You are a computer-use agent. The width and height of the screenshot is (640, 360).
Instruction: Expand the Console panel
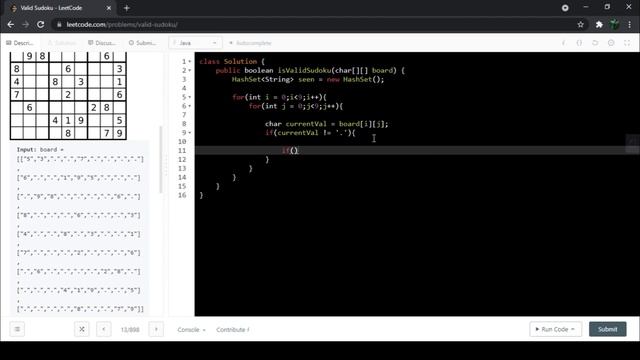point(191,329)
